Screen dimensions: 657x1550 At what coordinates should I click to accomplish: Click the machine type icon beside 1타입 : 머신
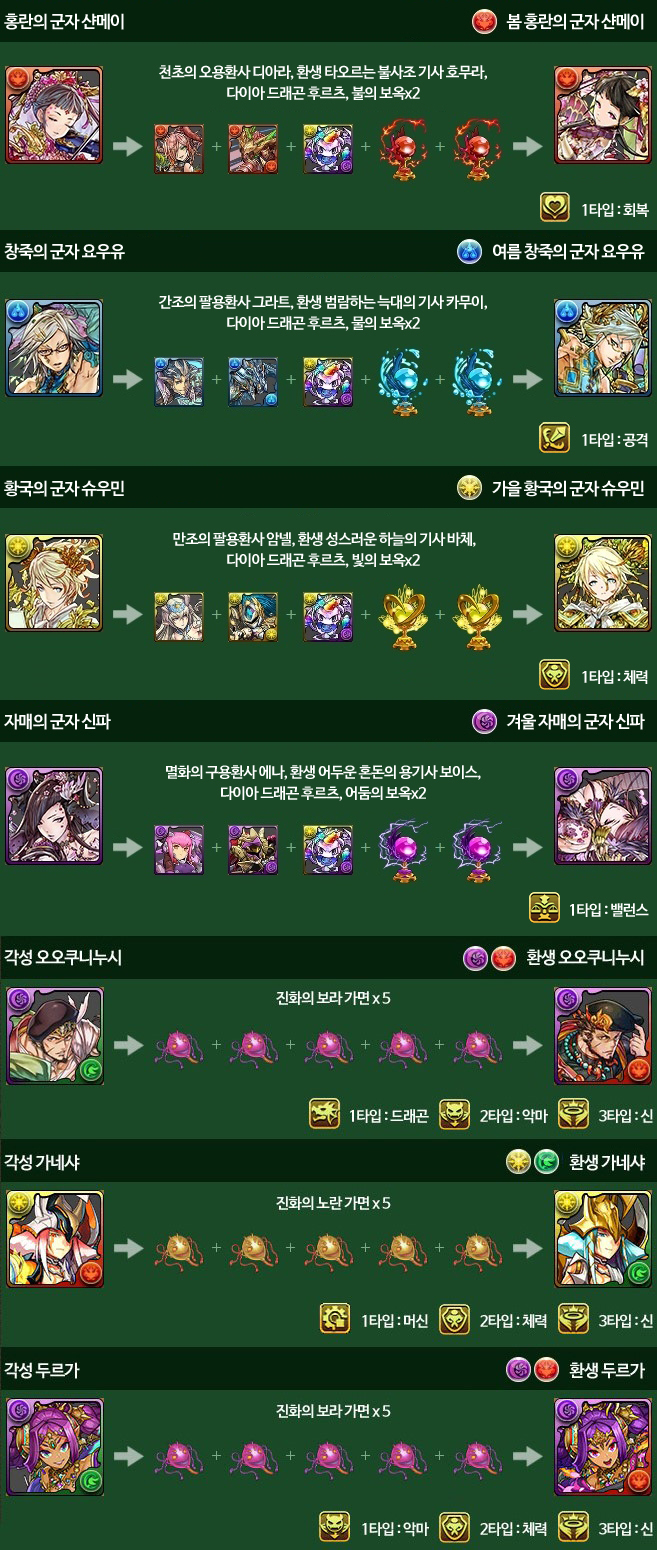(335, 1320)
